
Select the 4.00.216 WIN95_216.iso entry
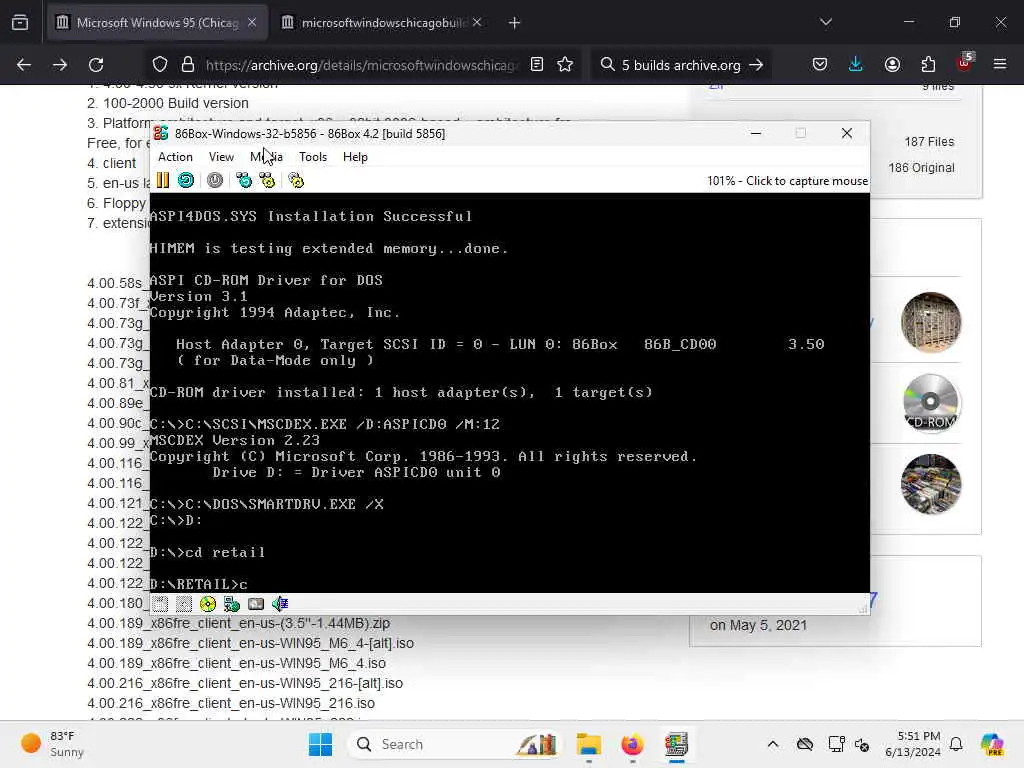231,703
